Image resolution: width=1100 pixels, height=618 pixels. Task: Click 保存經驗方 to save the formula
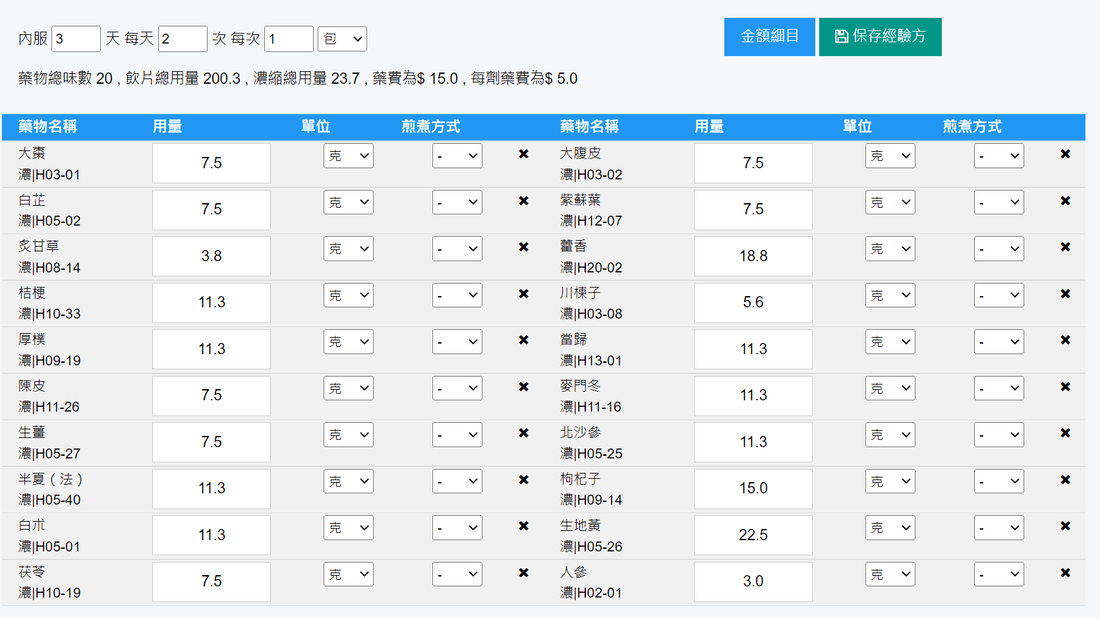click(880, 37)
